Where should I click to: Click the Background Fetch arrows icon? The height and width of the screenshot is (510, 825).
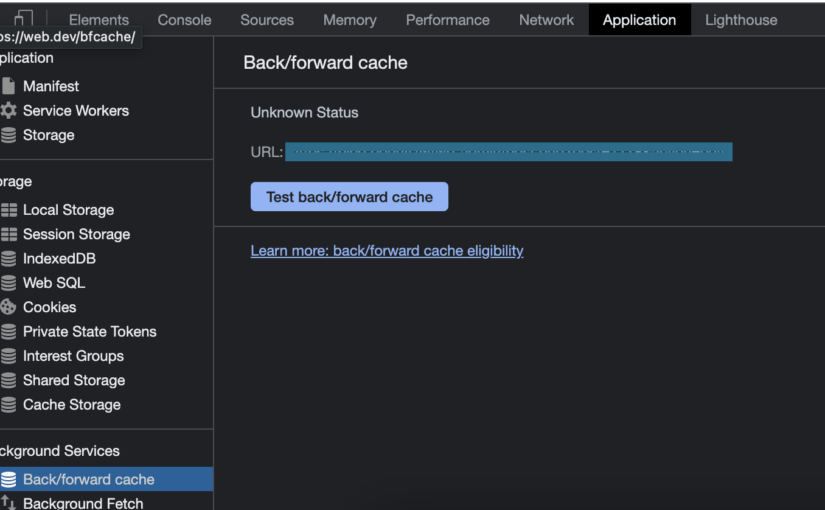9,503
